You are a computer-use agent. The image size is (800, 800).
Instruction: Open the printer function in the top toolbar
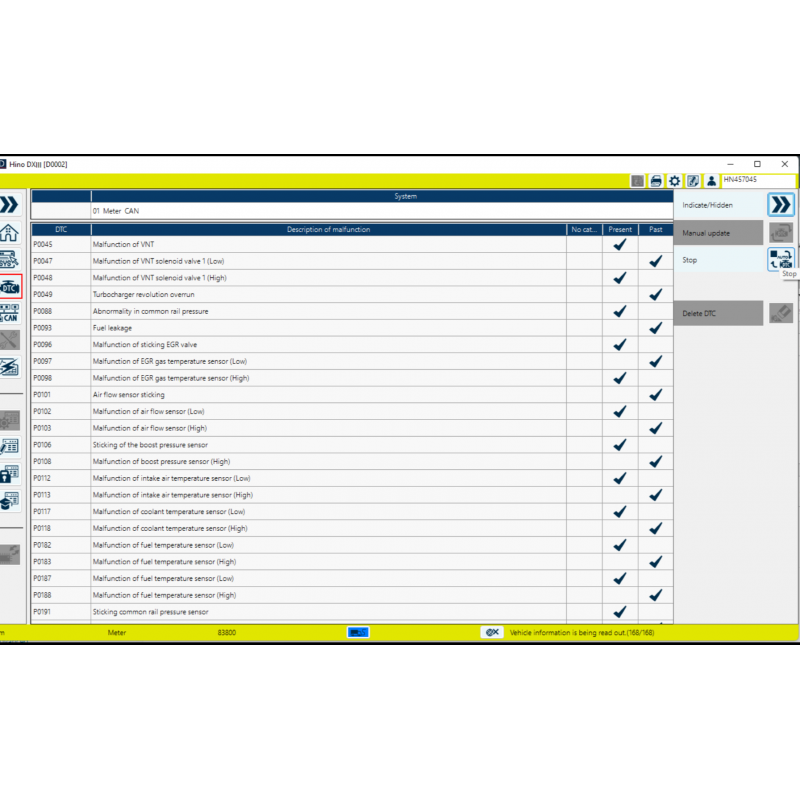656,180
